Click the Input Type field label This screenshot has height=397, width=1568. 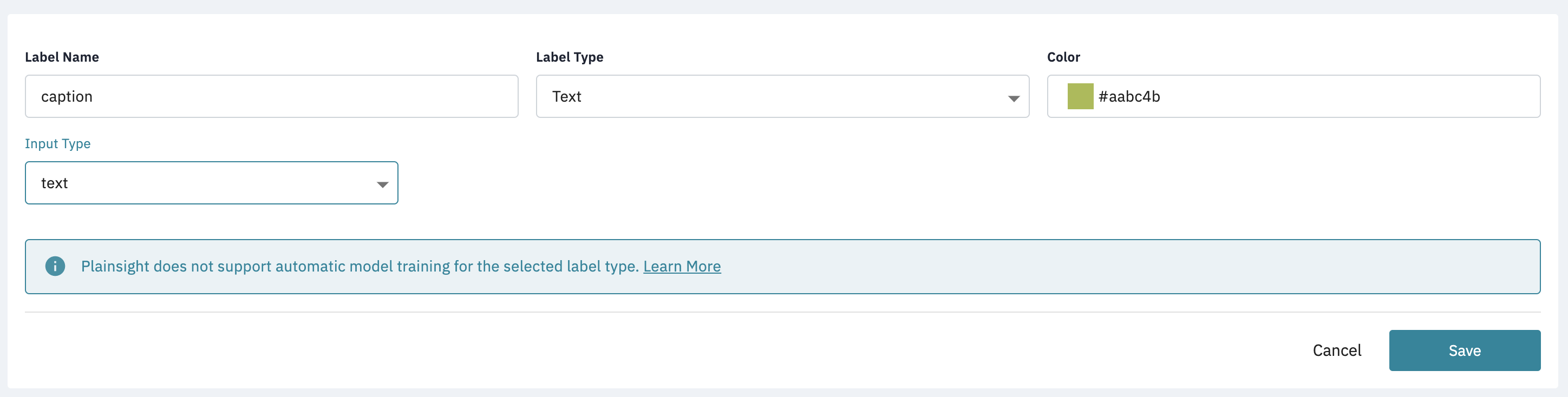click(58, 144)
